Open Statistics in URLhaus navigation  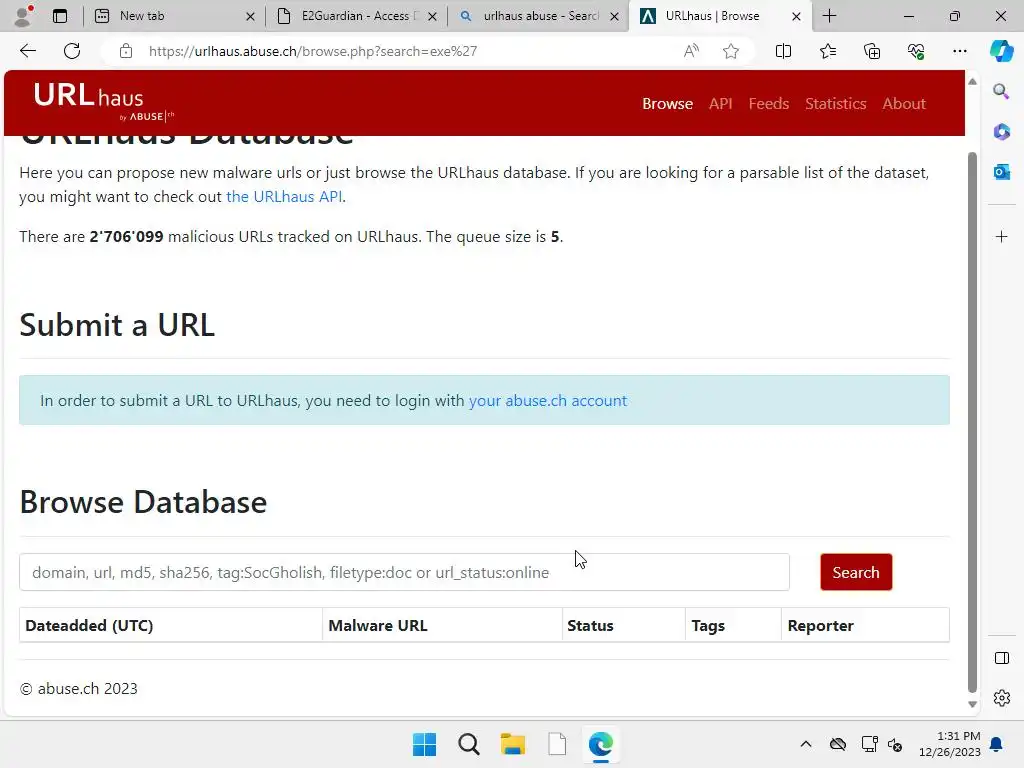click(835, 103)
